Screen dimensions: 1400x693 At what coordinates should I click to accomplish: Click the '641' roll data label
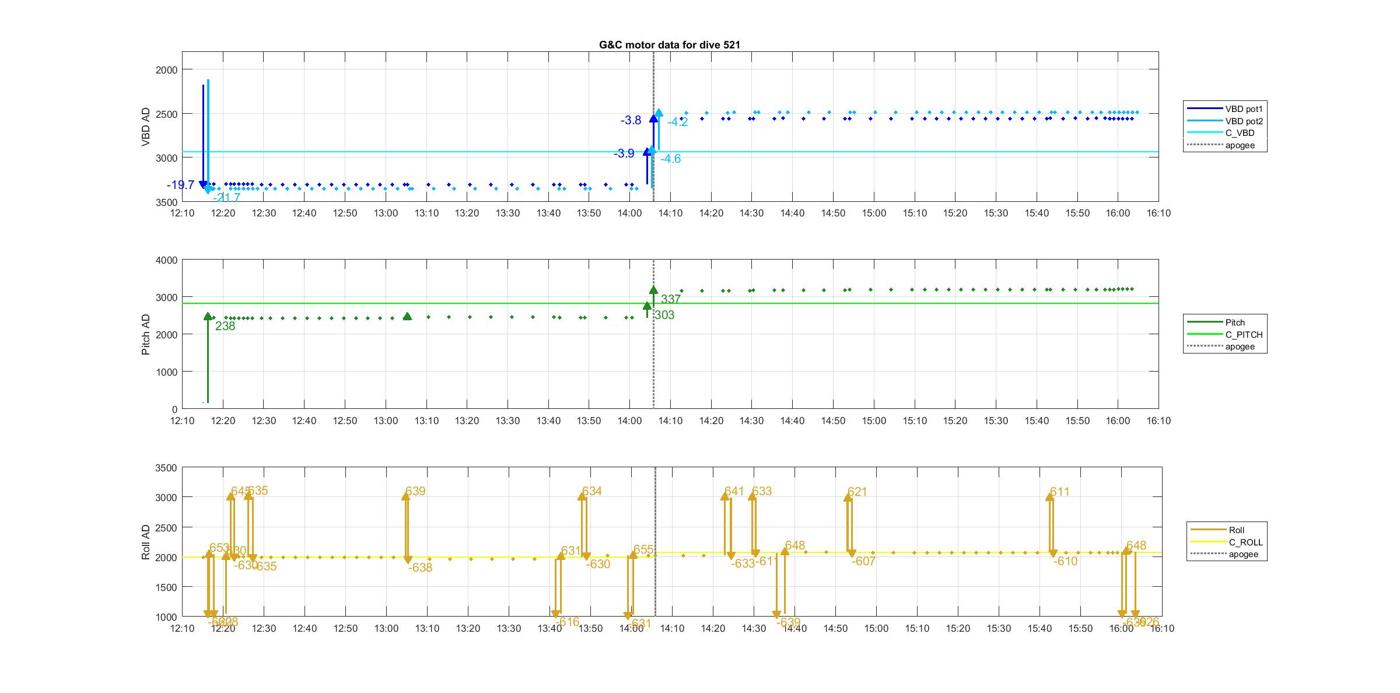point(735,491)
